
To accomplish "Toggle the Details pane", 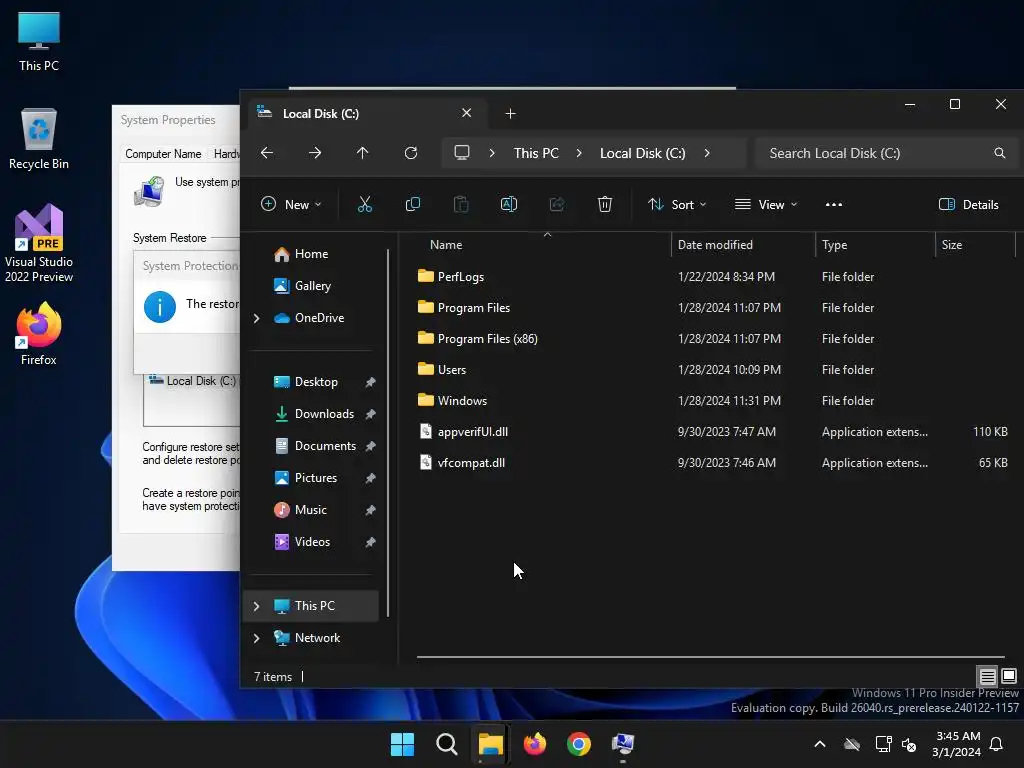I will [968, 204].
